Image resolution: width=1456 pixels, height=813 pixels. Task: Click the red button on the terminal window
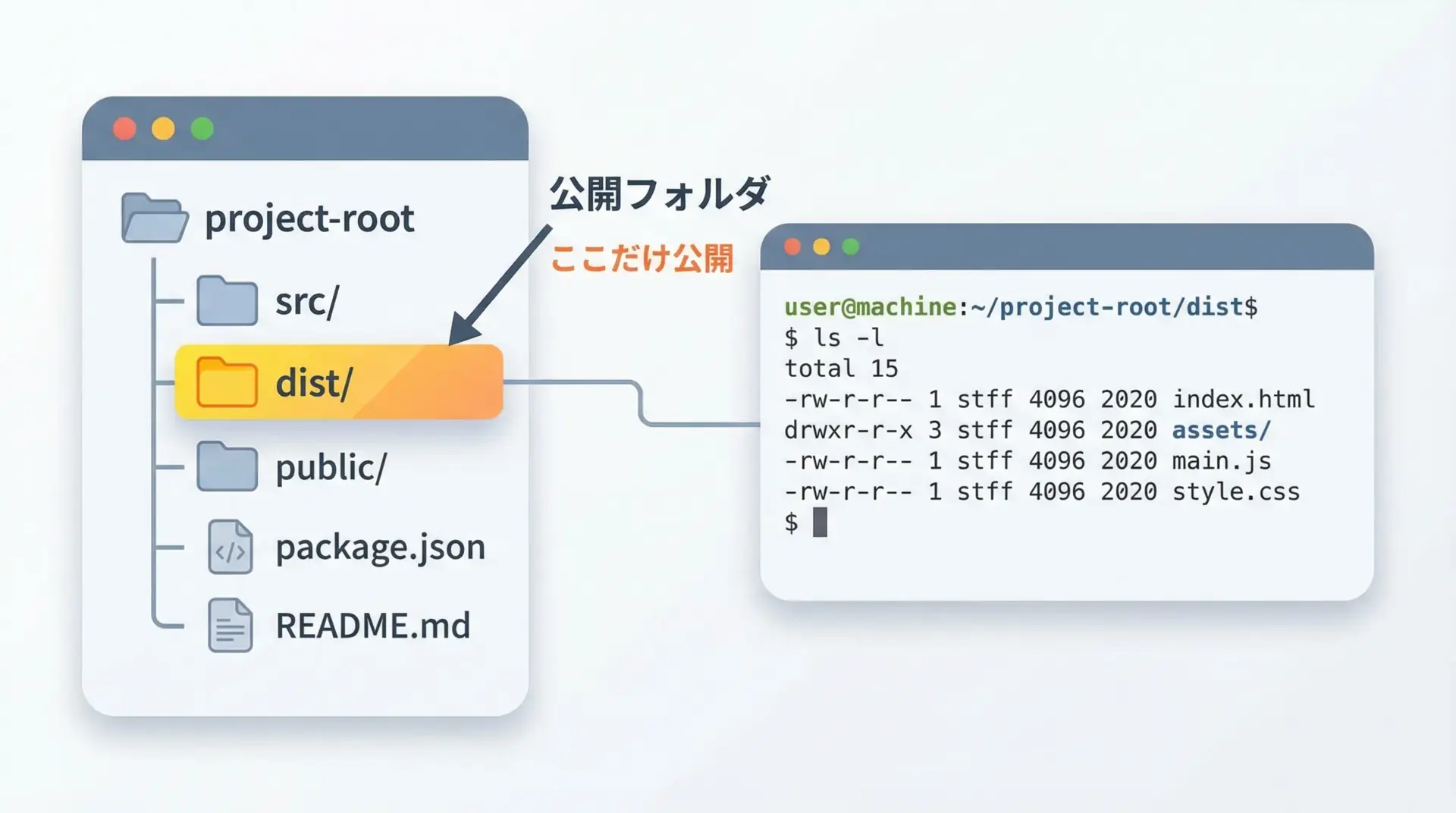point(792,246)
